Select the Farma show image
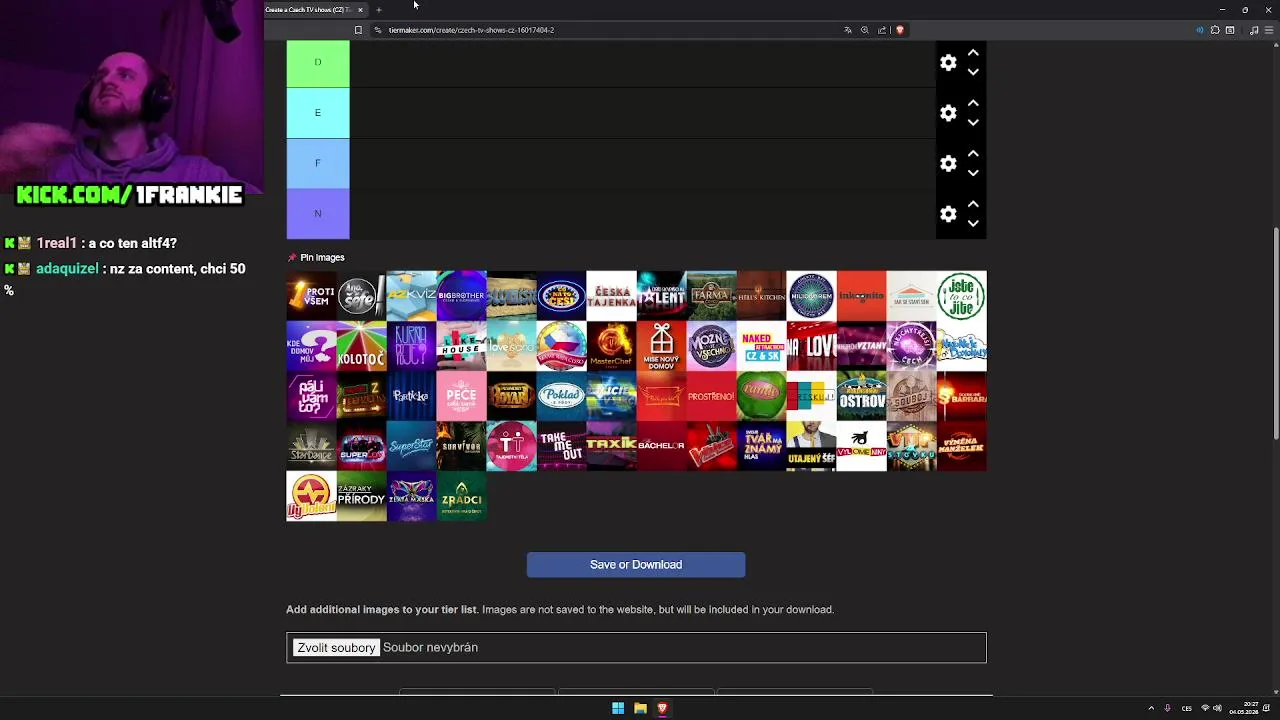 click(x=711, y=296)
